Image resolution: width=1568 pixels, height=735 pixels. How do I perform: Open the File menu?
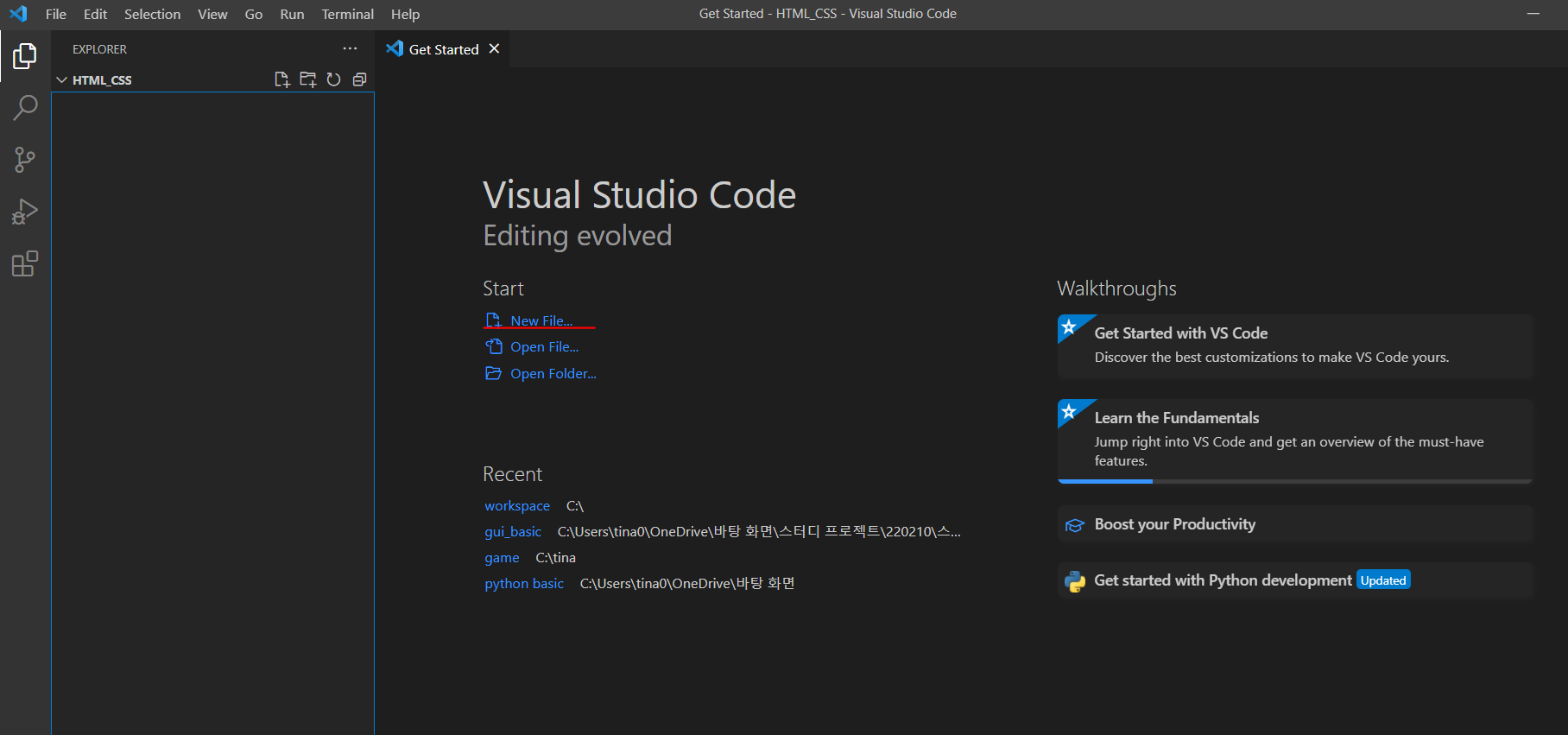point(56,14)
